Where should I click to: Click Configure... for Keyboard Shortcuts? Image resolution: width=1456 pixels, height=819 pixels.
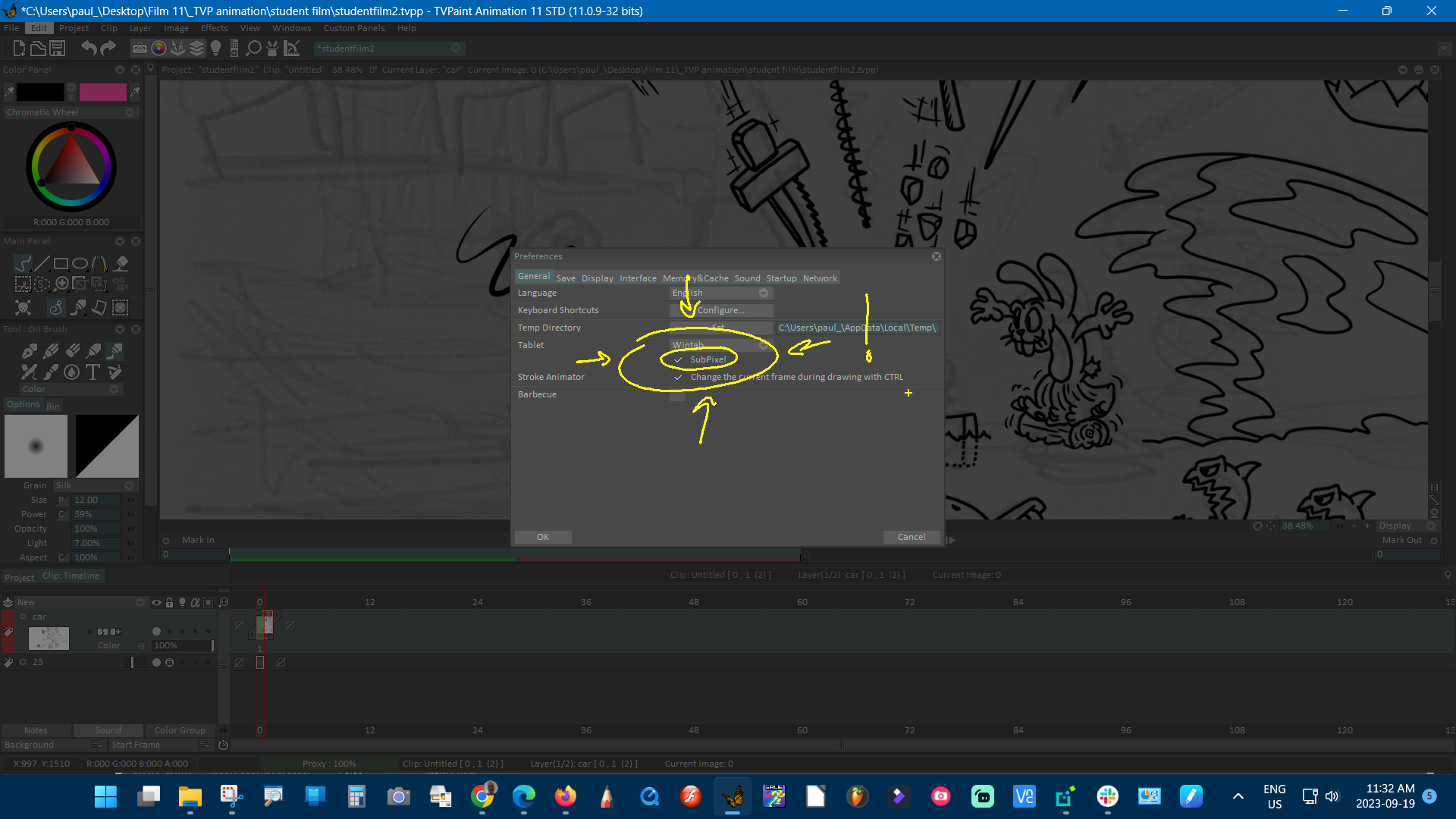click(721, 310)
